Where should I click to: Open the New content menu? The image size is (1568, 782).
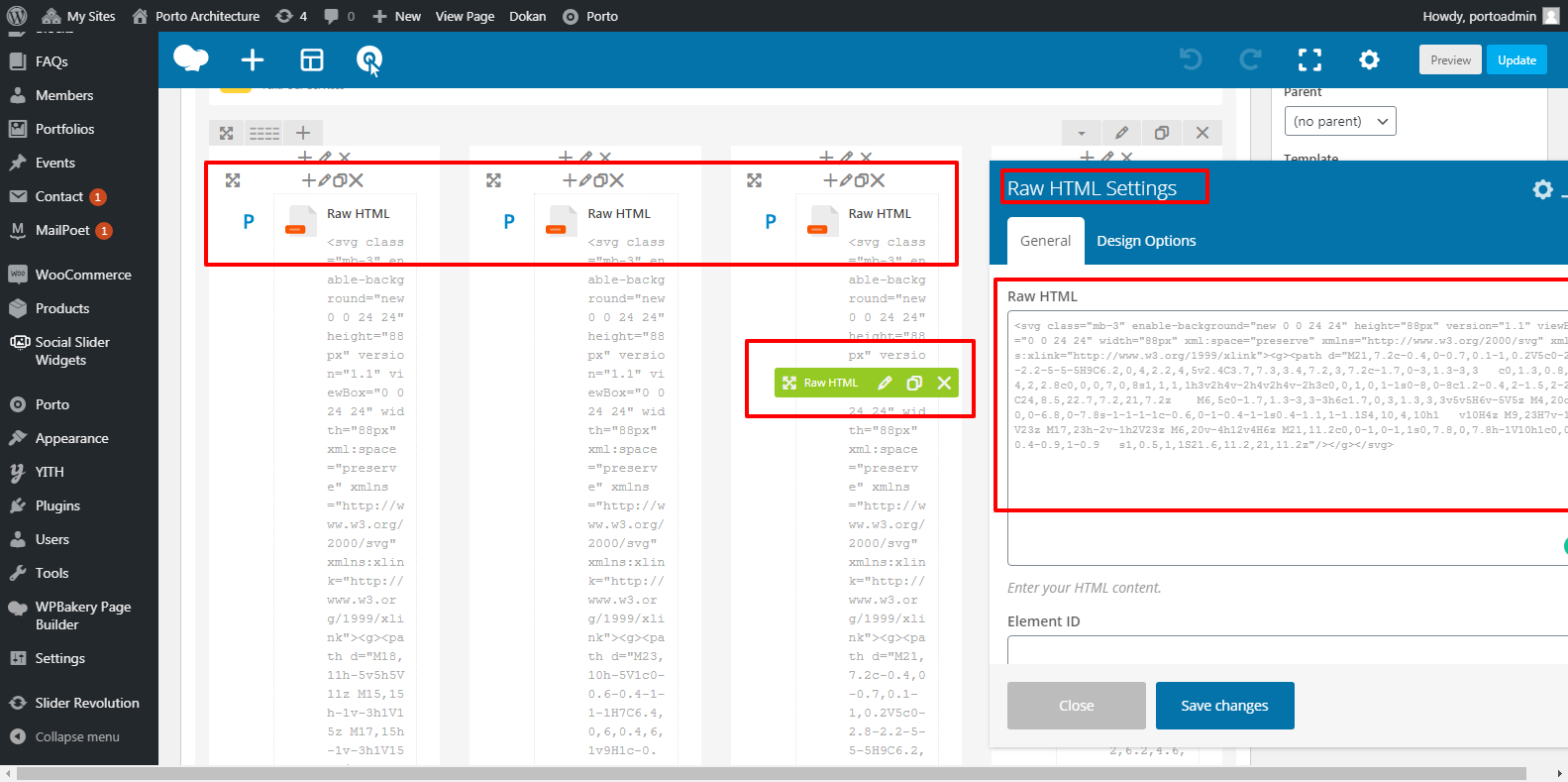[396, 16]
